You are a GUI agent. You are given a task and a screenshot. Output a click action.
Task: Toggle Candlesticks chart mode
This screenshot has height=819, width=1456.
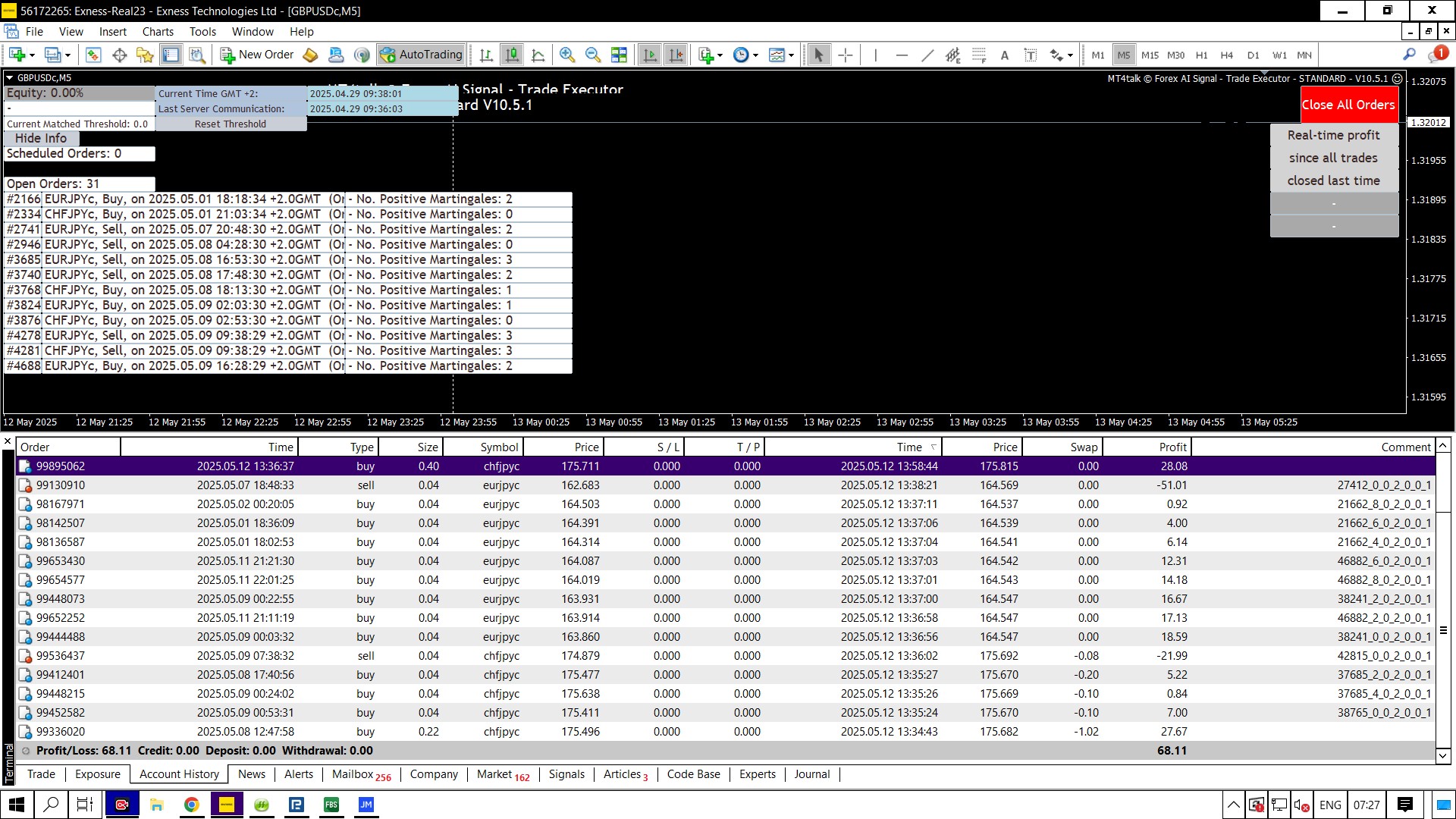513,55
